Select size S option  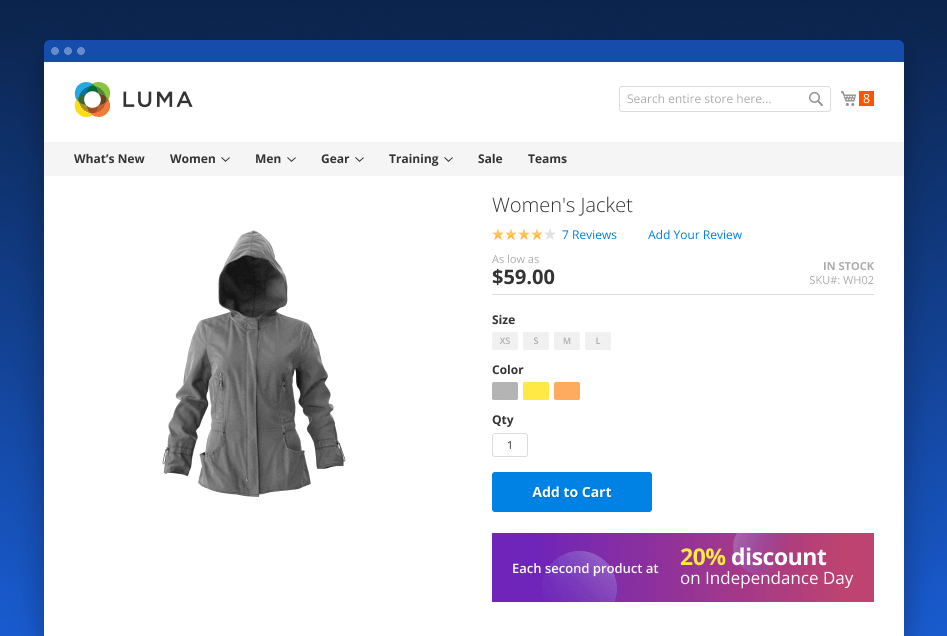(x=536, y=341)
